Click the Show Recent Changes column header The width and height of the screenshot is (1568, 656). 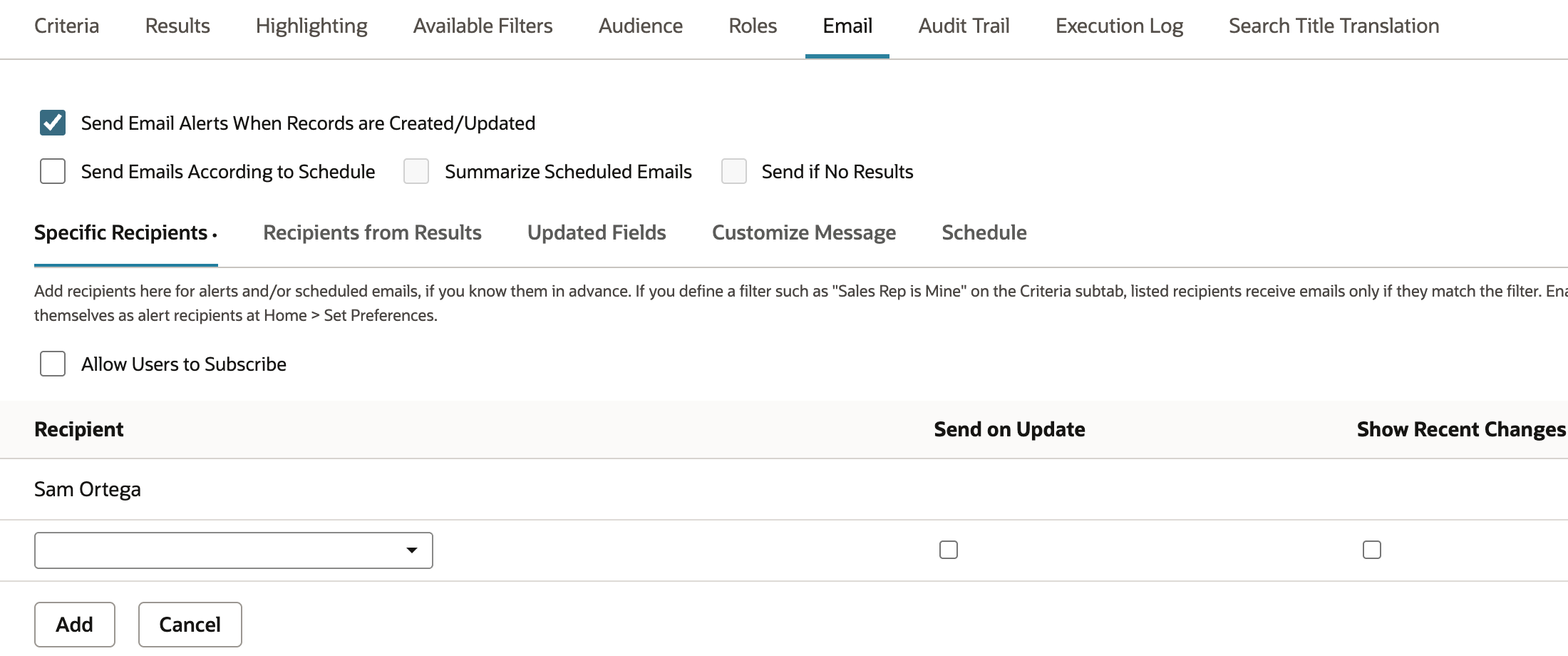coord(1461,429)
